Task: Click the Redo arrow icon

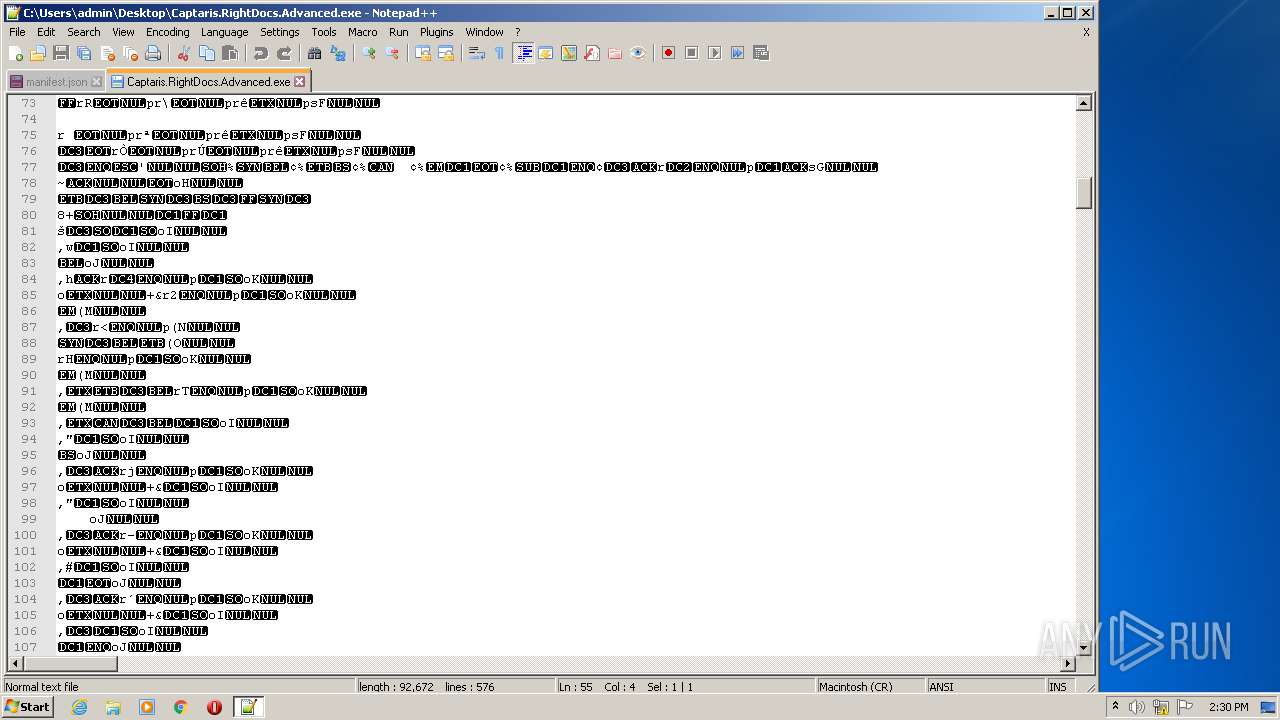Action: (x=283, y=53)
